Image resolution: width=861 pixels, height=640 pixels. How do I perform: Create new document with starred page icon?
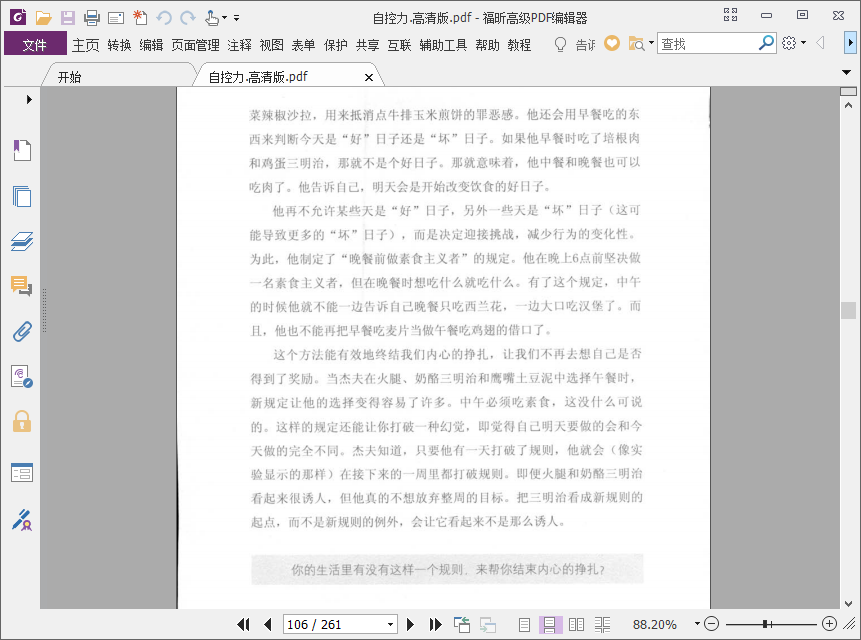coord(140,18)
